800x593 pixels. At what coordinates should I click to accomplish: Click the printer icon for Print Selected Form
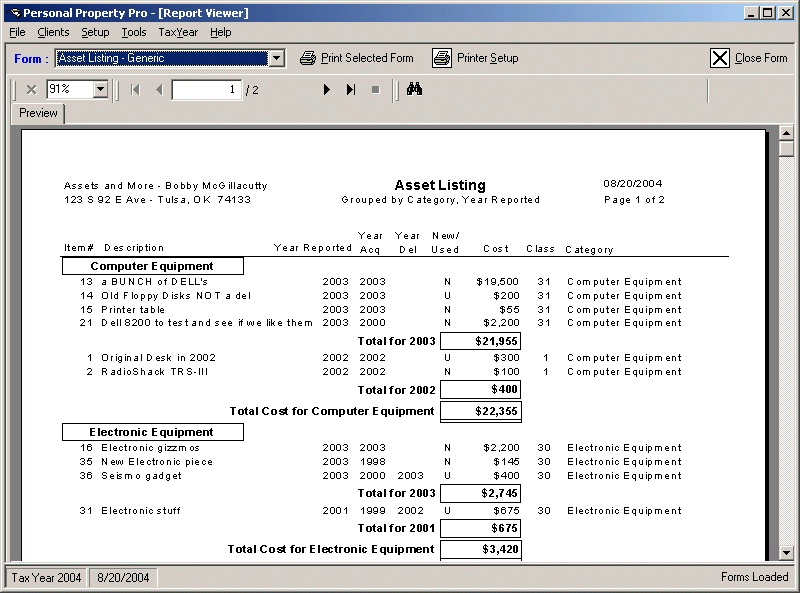coord(308,58)
